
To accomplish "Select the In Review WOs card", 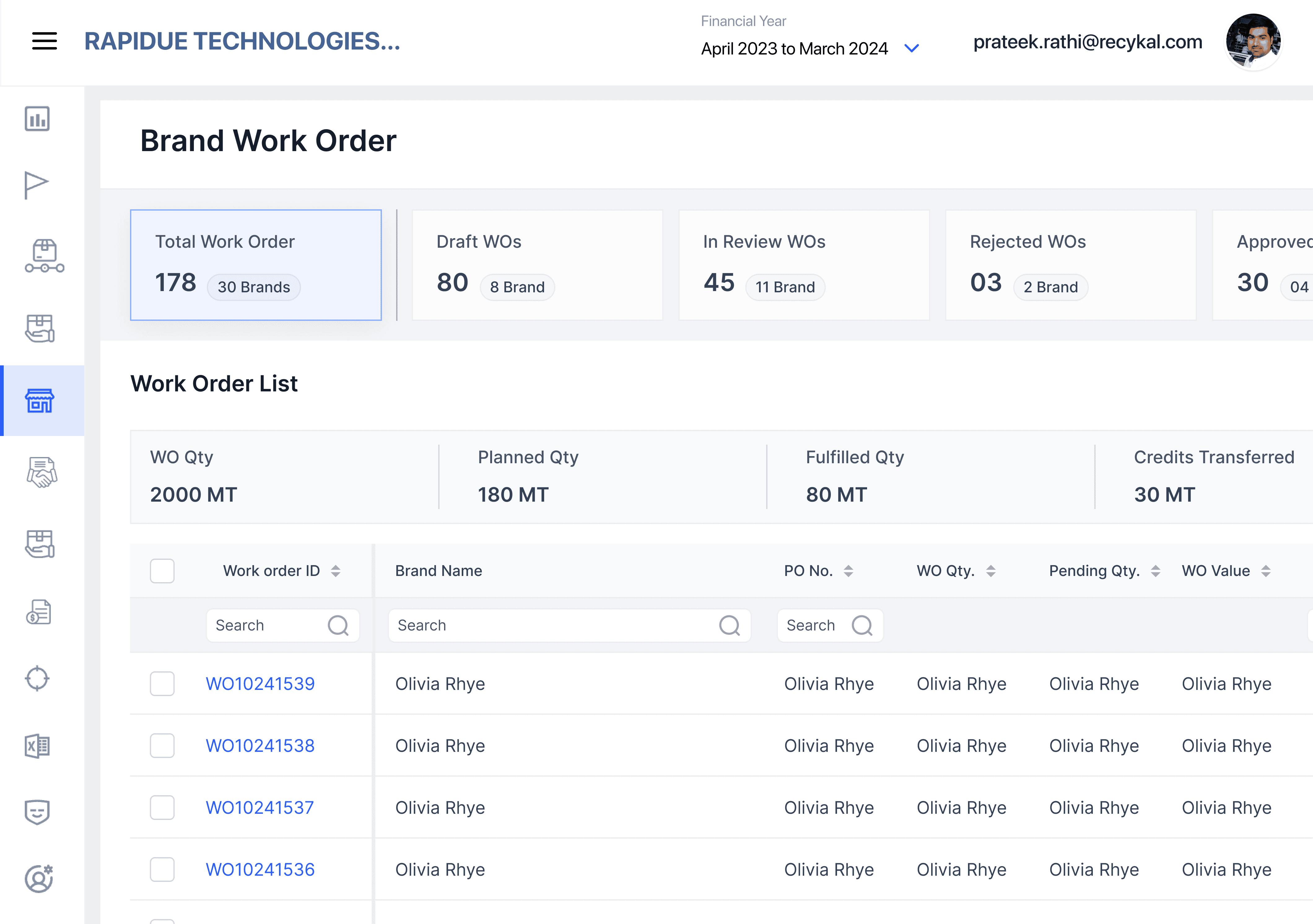I will (x=804, y=265).
